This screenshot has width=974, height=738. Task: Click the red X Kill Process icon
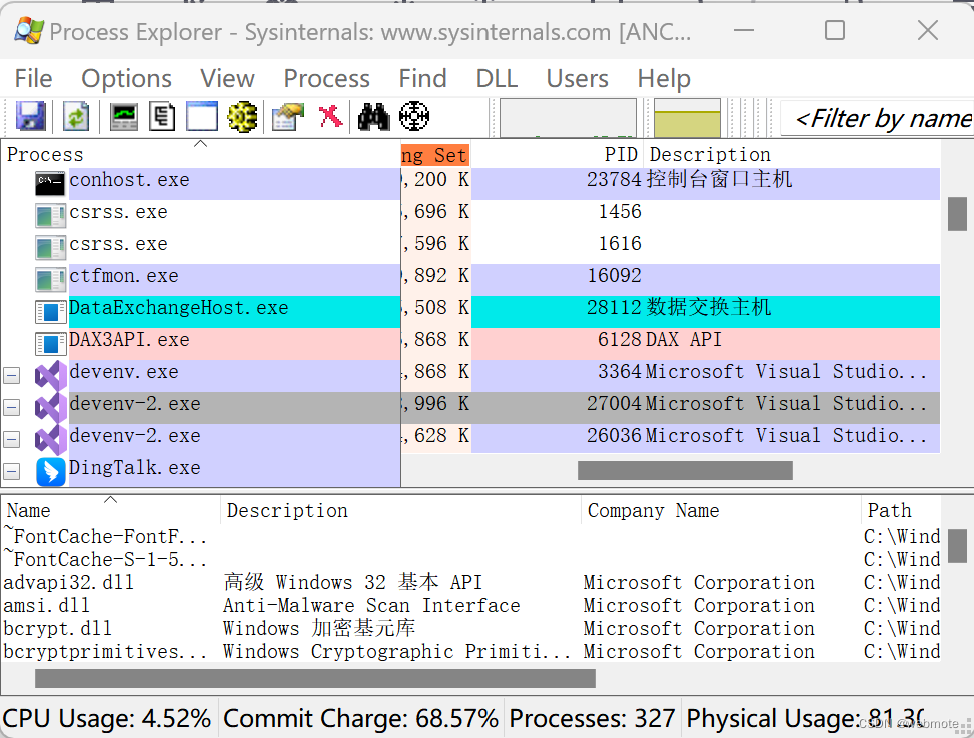click(x=330, y=116)
